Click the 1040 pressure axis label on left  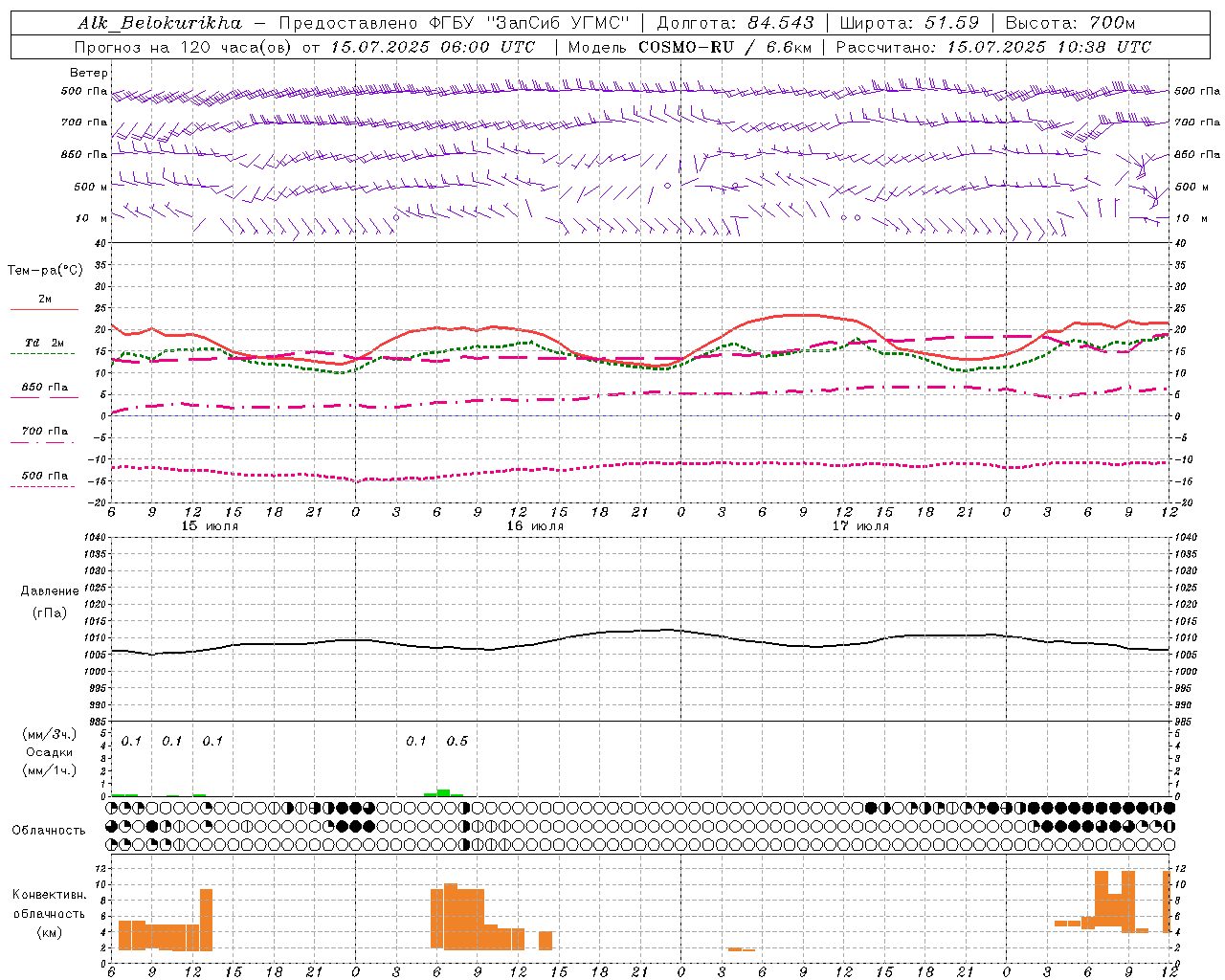pos(93,538)
